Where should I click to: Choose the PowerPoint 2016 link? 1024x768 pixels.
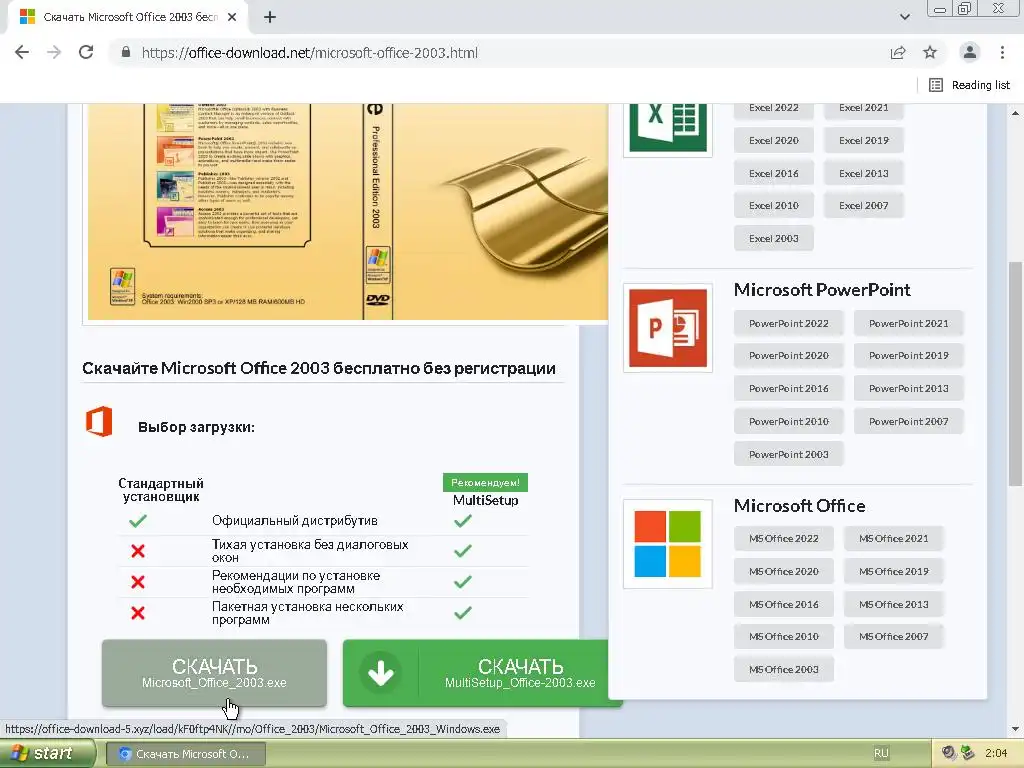pyautogui.click(x=788, y=389)
